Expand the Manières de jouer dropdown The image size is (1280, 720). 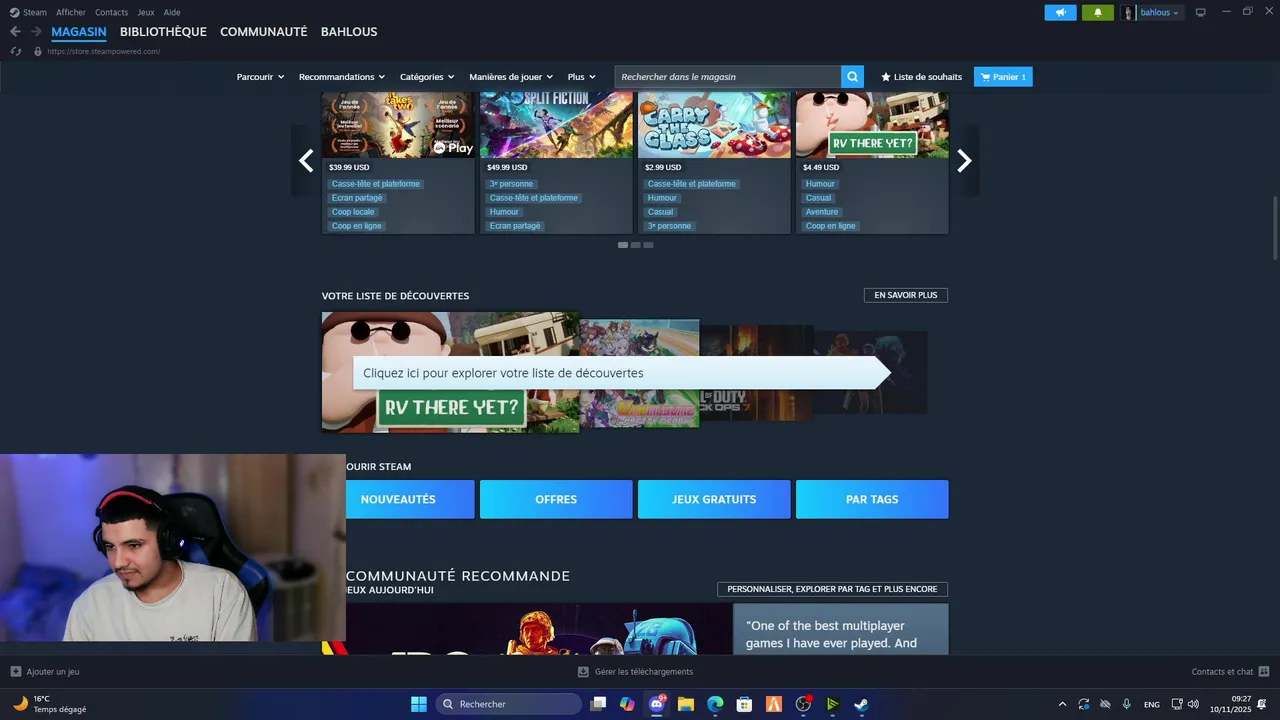(x=511, y=77)
